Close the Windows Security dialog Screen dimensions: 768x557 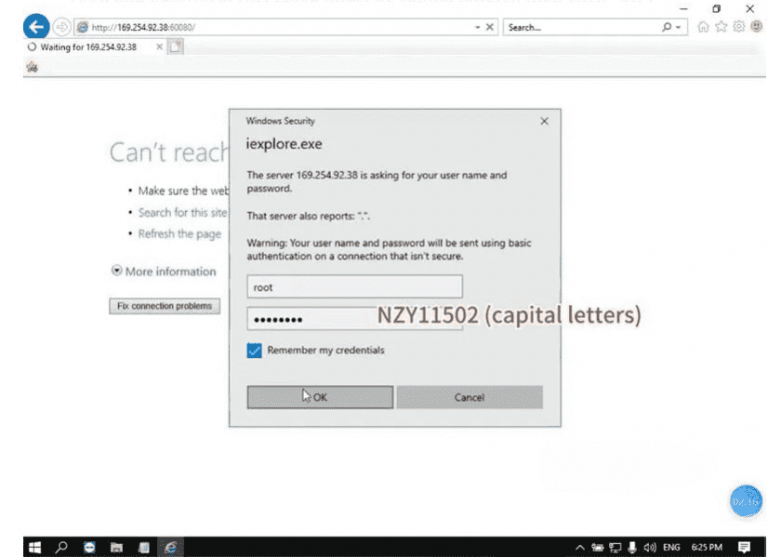544,121
